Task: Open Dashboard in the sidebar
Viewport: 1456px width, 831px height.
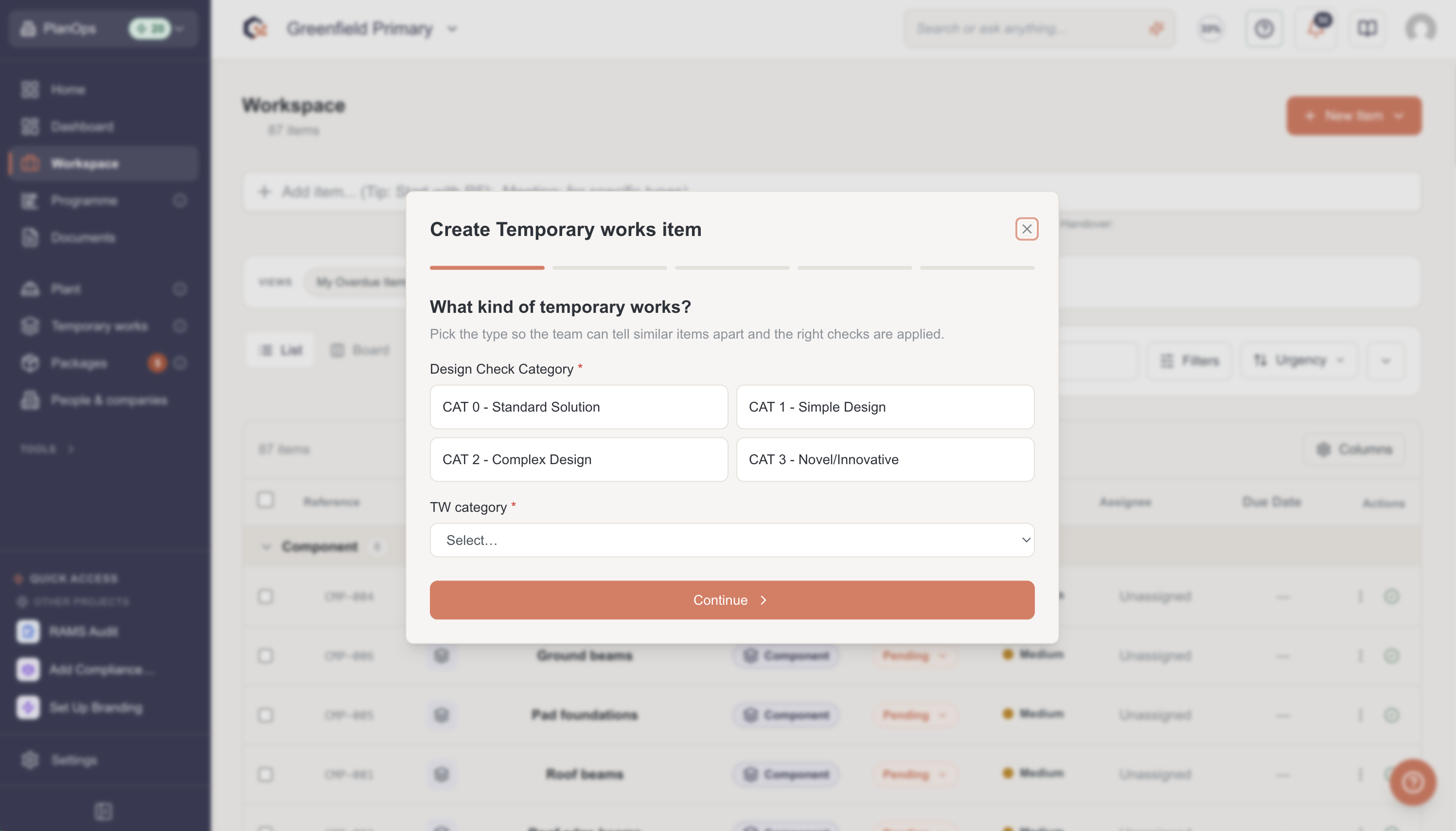Action: click(103, 126)
